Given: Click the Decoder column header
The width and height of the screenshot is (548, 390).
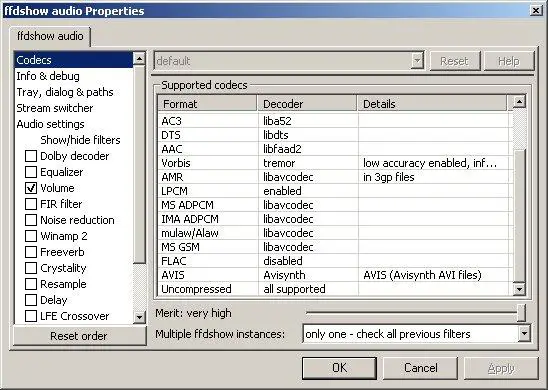Looking at the screenshot, I should click(307, 104).
